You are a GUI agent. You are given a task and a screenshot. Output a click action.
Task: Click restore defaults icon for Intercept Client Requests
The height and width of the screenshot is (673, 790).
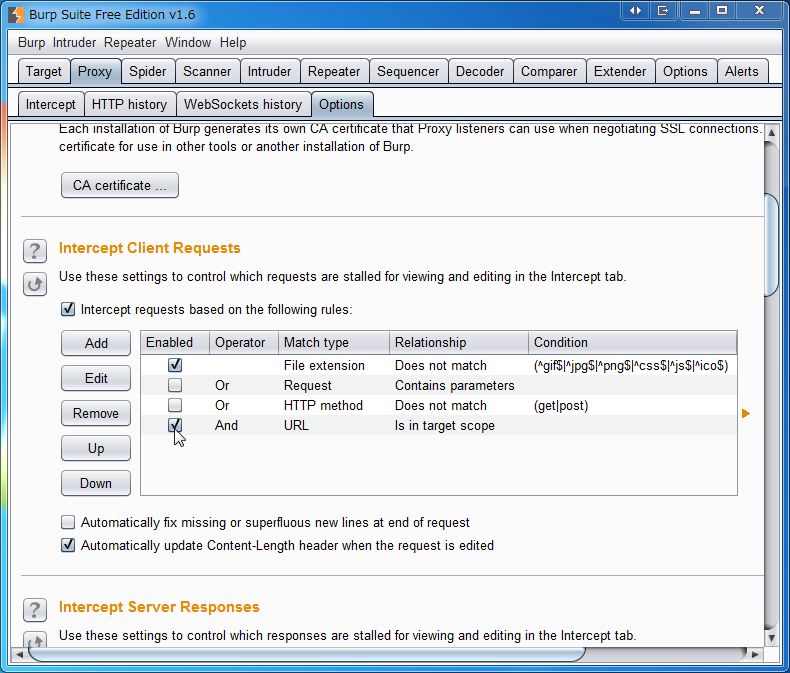coord(35,284)
